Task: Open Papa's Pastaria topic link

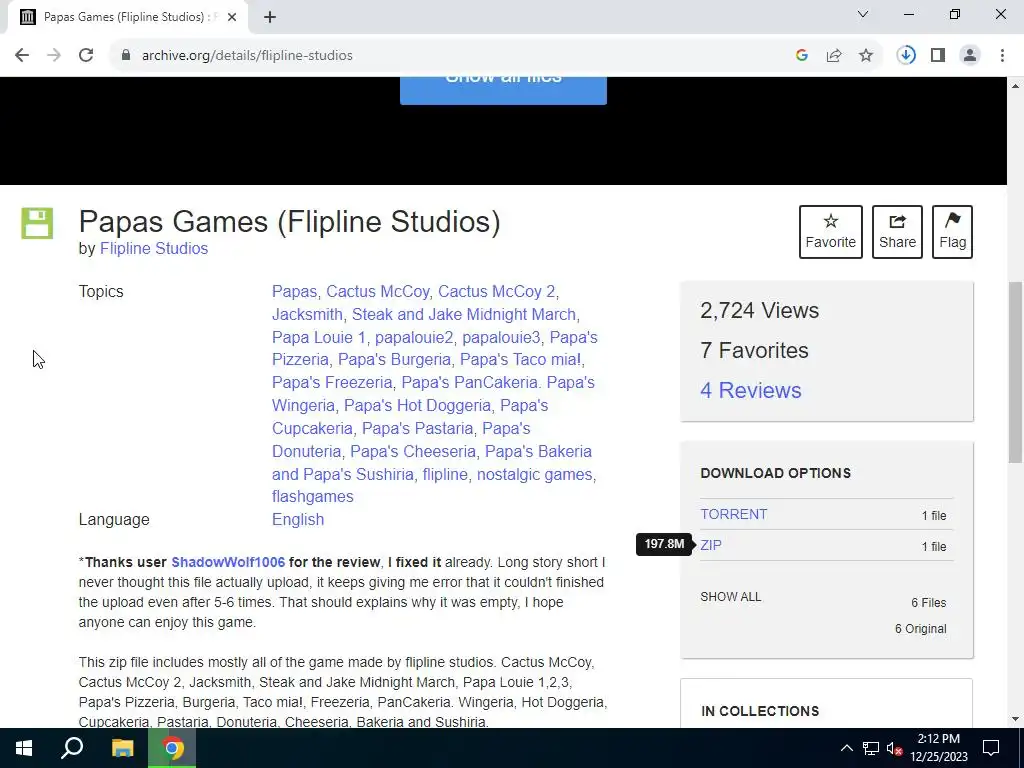Action: (x=417, y=428)
